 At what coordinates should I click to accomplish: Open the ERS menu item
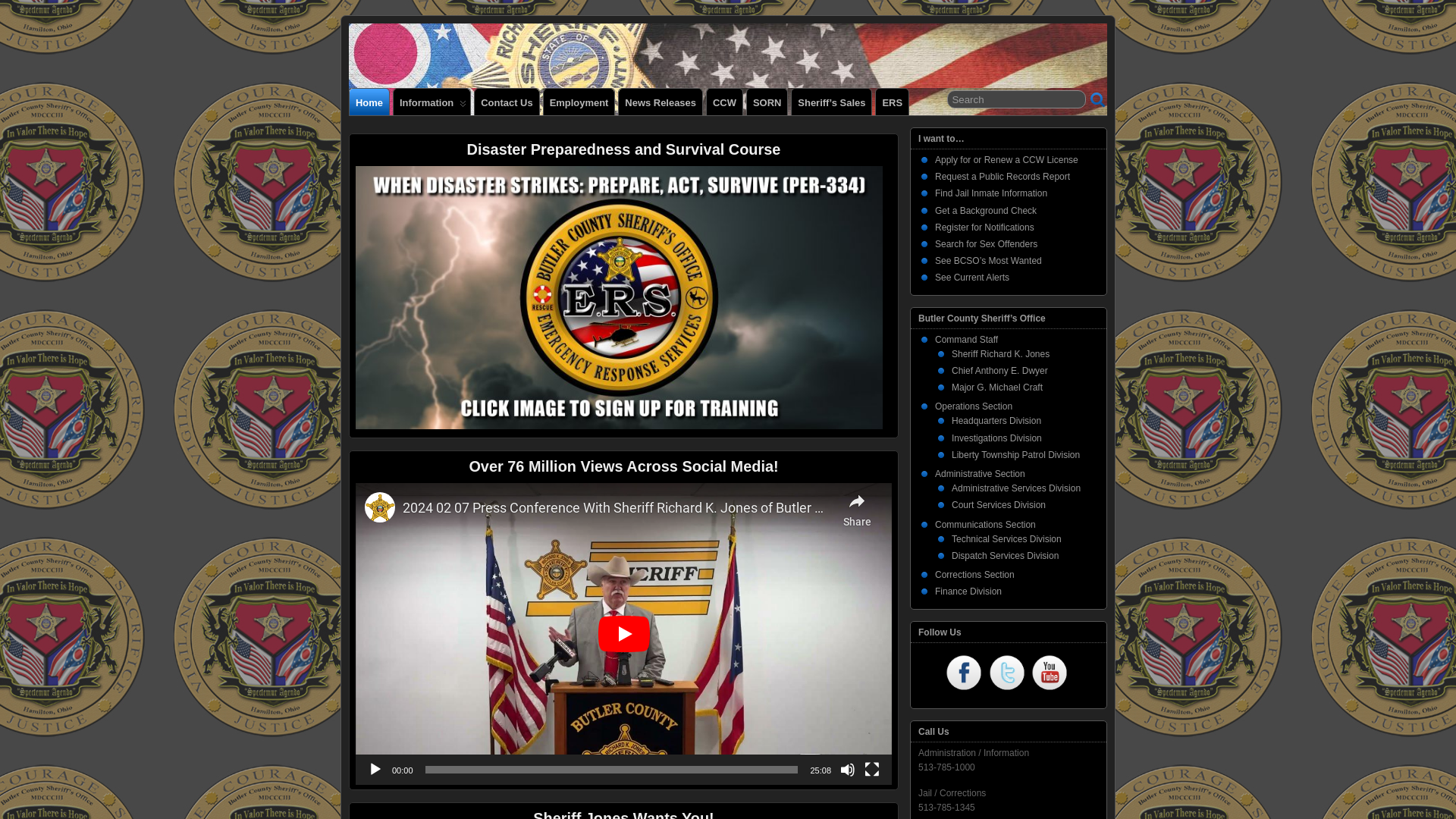(x=892, y=102)
